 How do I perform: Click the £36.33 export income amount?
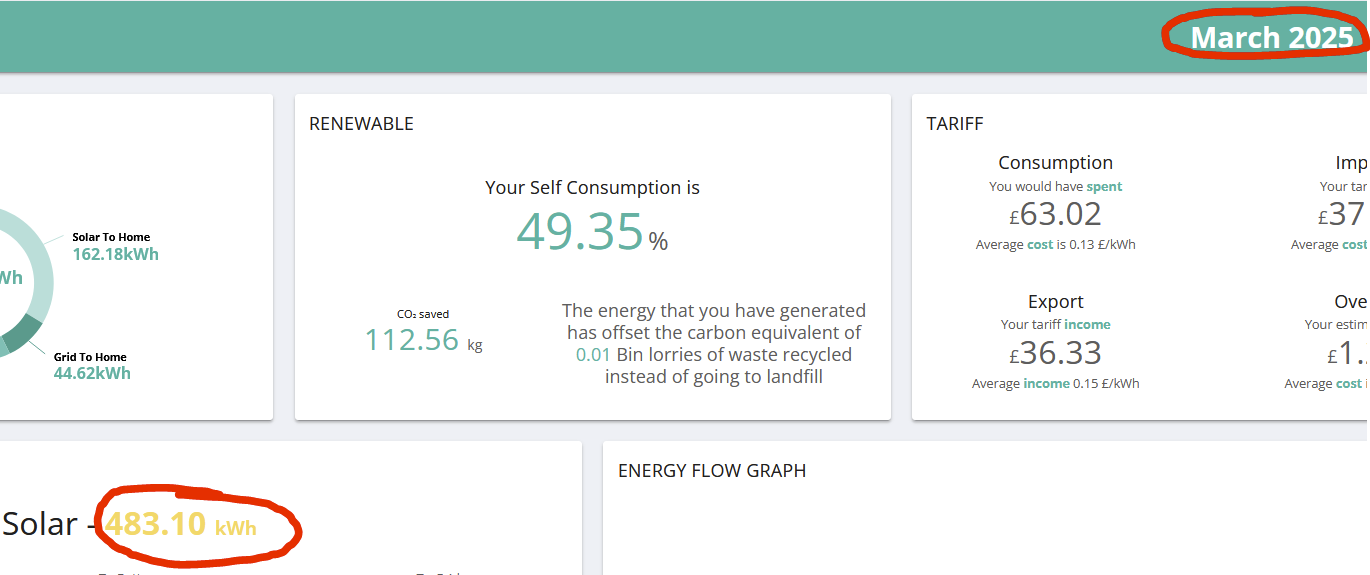(1055, 353)
